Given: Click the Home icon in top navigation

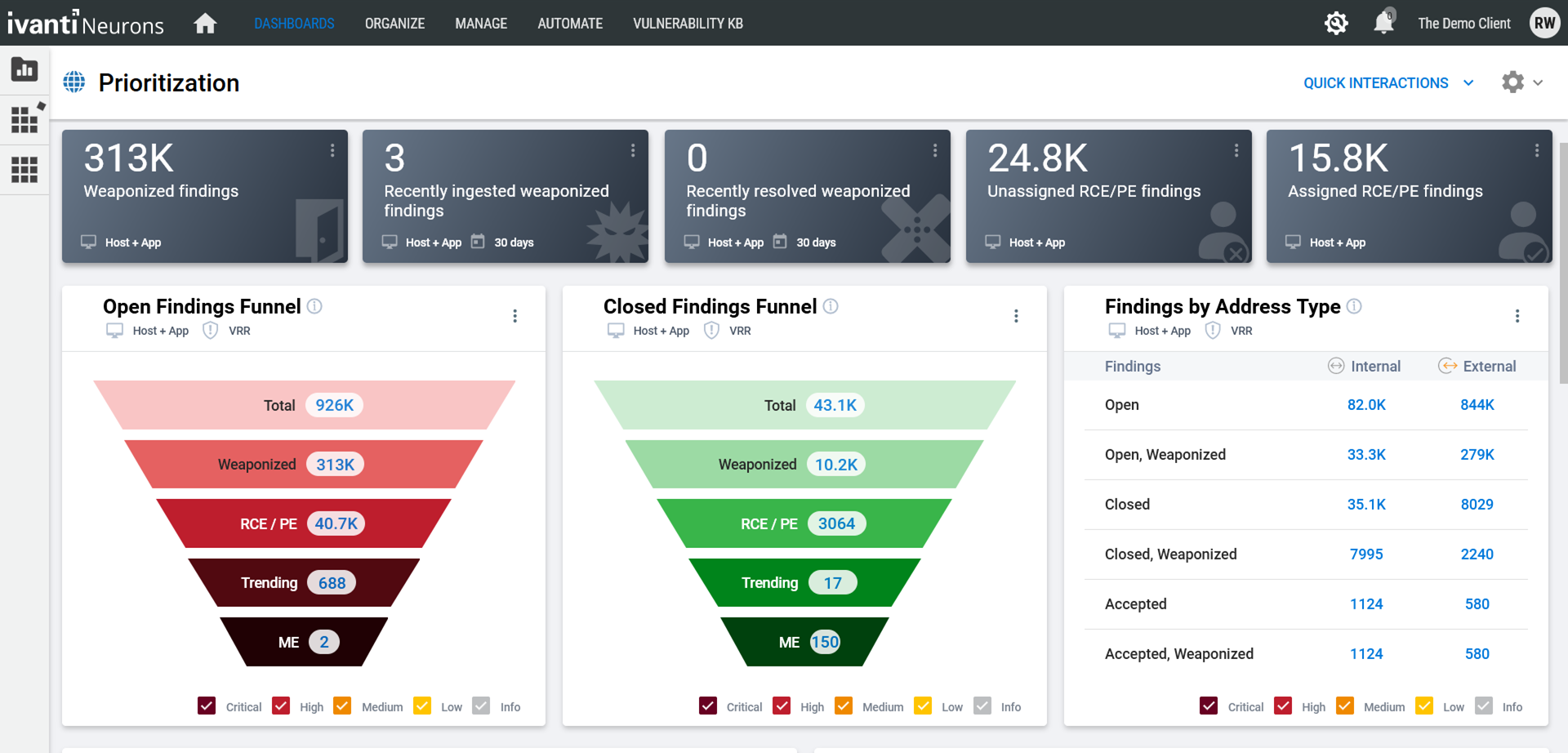Looking at the screenshot, I should tap(205, 23).
